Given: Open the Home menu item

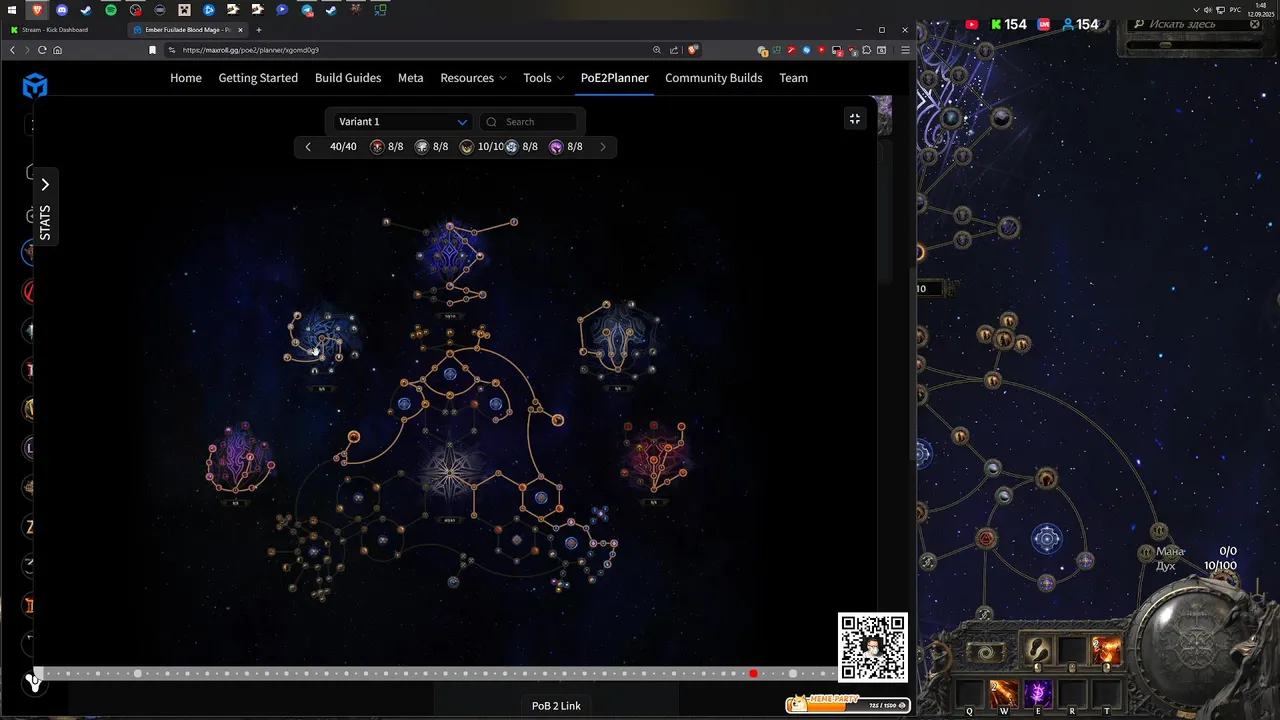Looking at the screenshot, I should coord(186,78).
